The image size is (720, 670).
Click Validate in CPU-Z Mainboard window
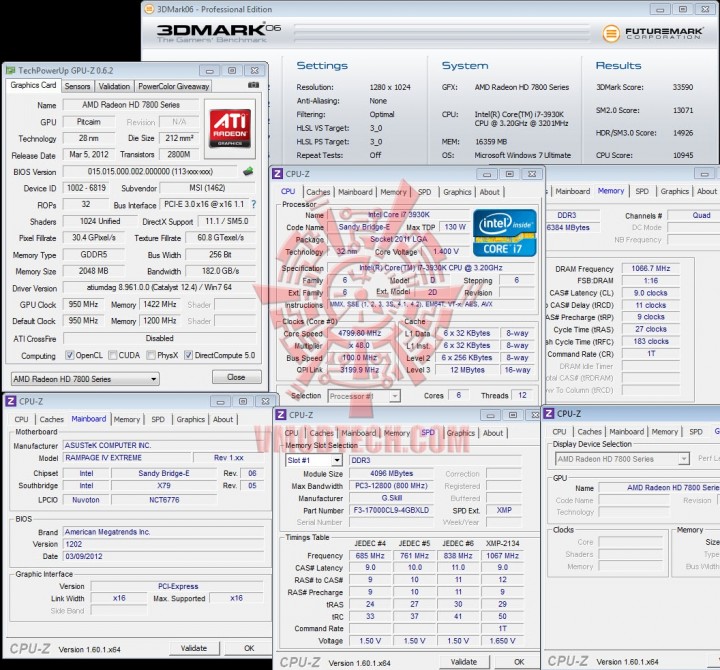click(194, 648)
